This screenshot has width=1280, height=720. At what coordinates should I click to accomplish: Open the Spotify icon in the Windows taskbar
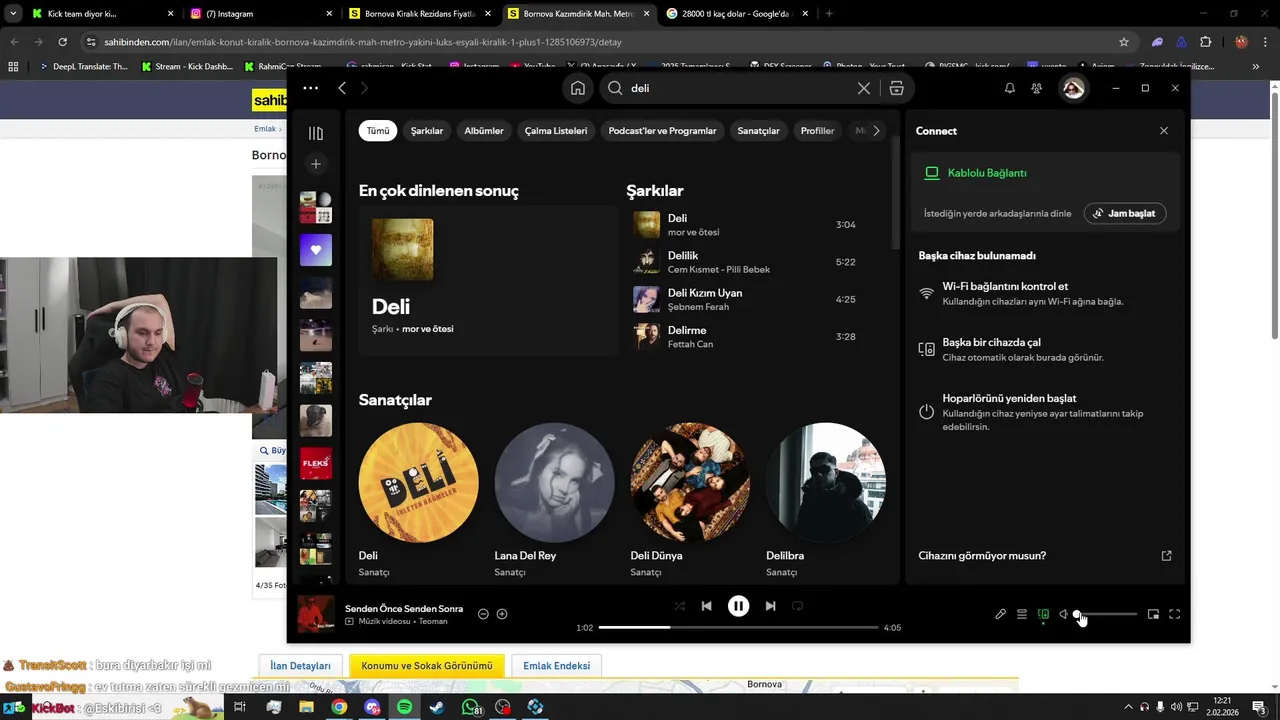coord(404,707)
